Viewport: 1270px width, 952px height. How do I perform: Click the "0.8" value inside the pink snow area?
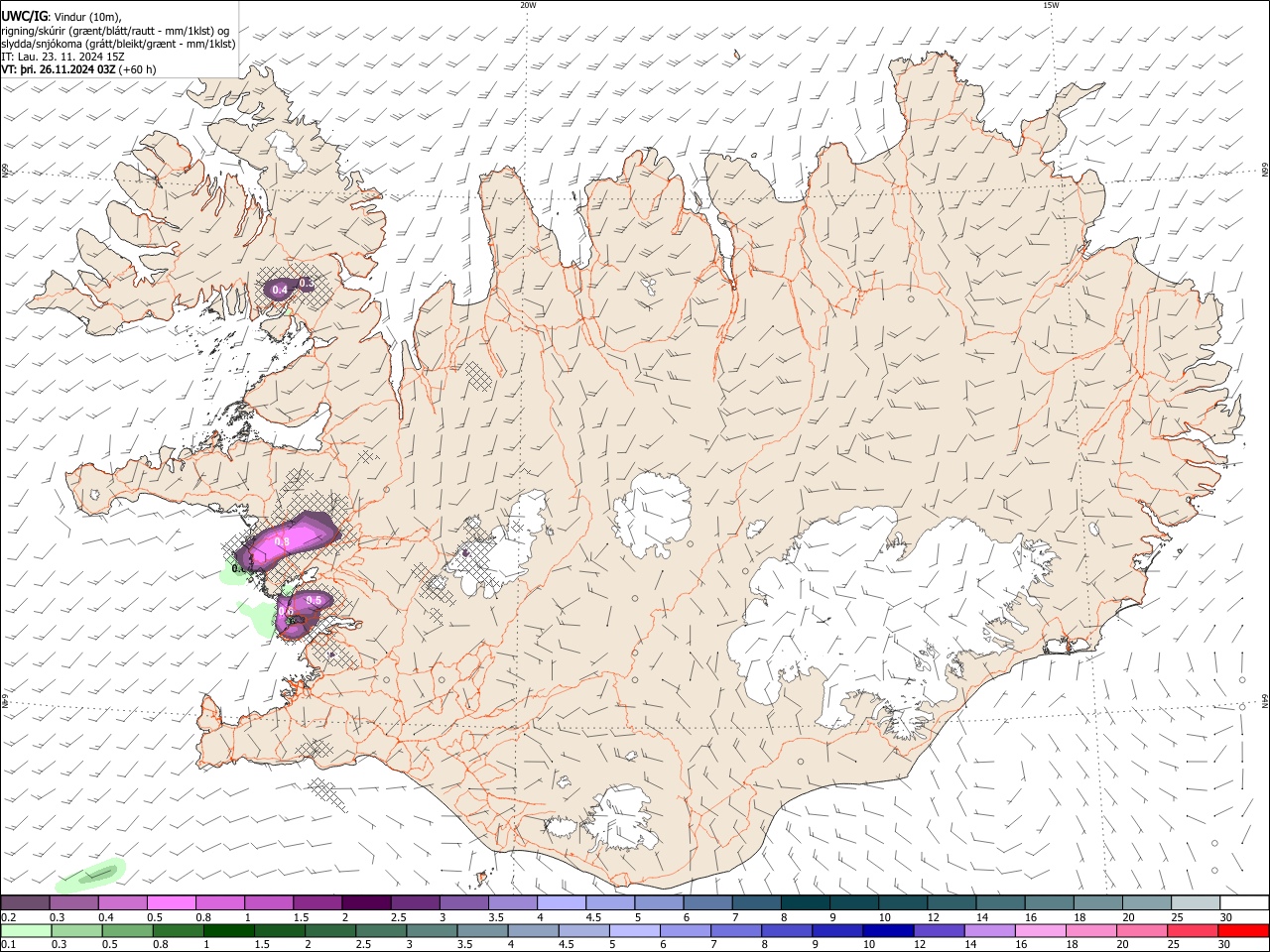pos(281,541)
